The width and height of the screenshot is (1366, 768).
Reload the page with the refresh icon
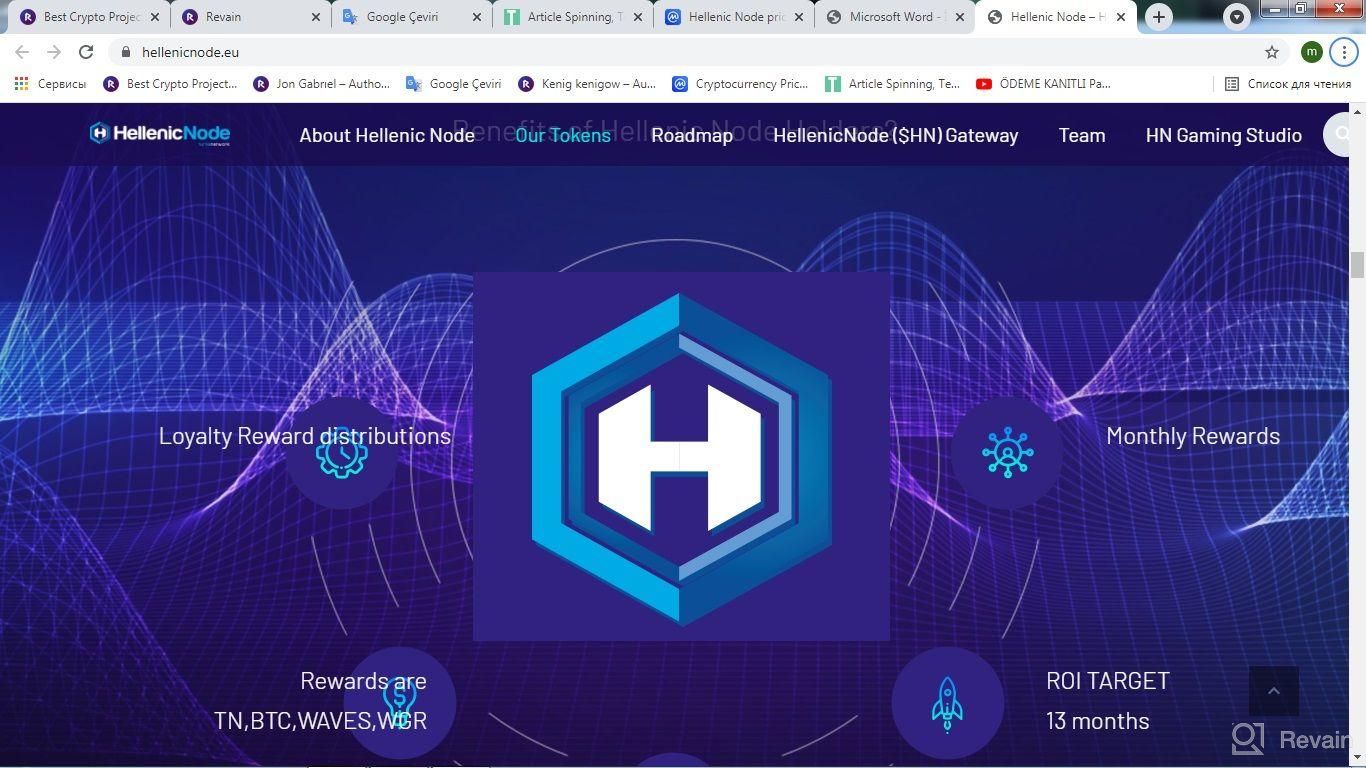[x=86, y=52]
